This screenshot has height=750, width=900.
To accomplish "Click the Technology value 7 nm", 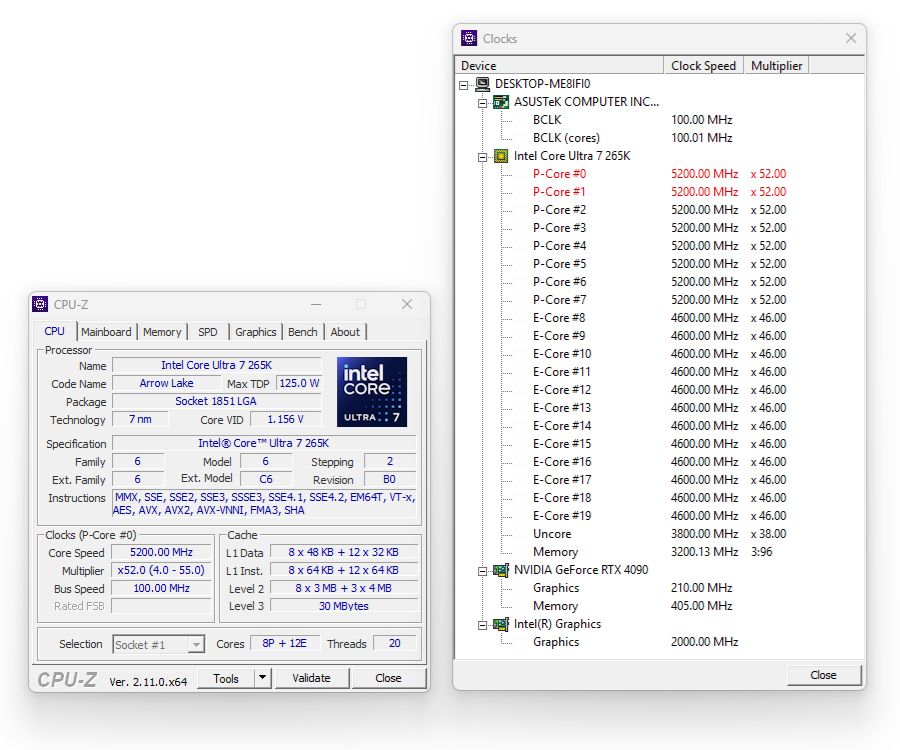I will point(140,419).
